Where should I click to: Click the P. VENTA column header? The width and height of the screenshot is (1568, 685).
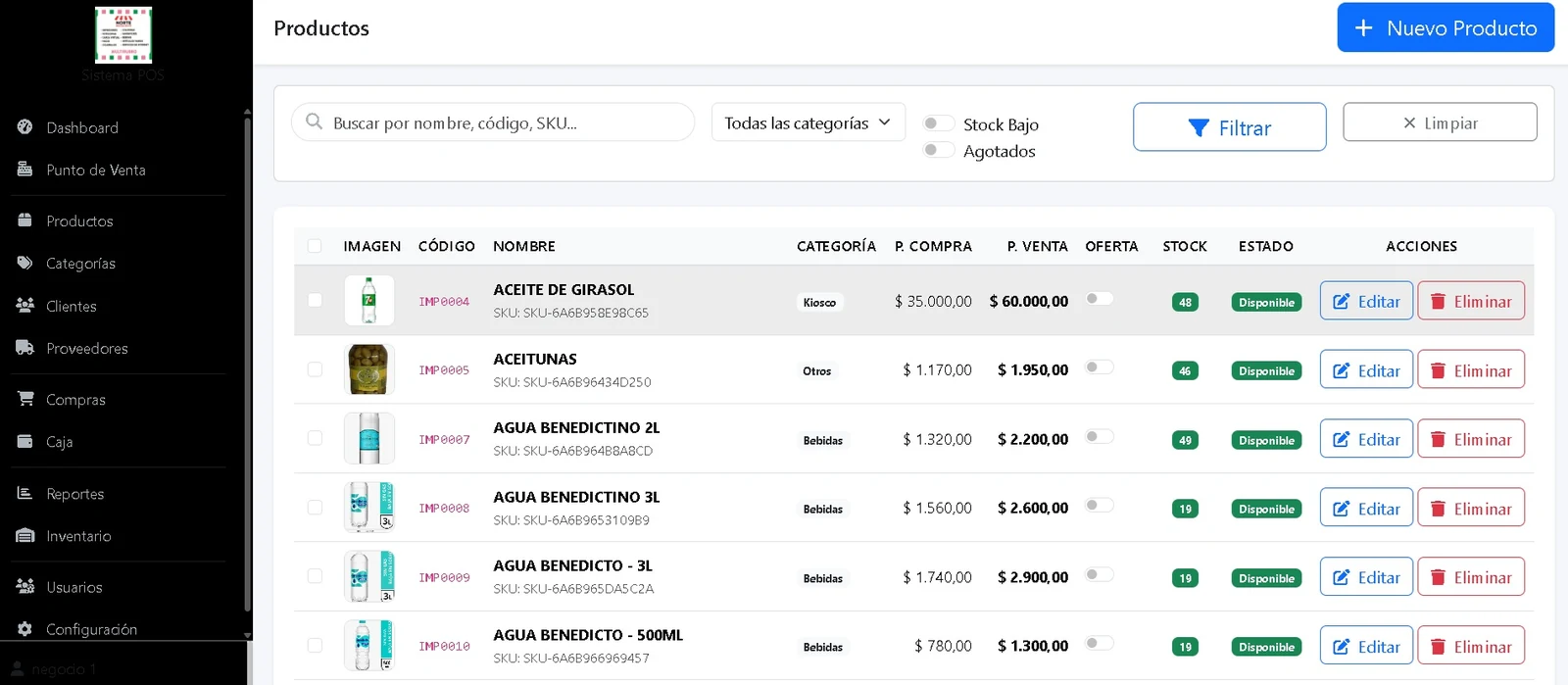pos(1037,246)
